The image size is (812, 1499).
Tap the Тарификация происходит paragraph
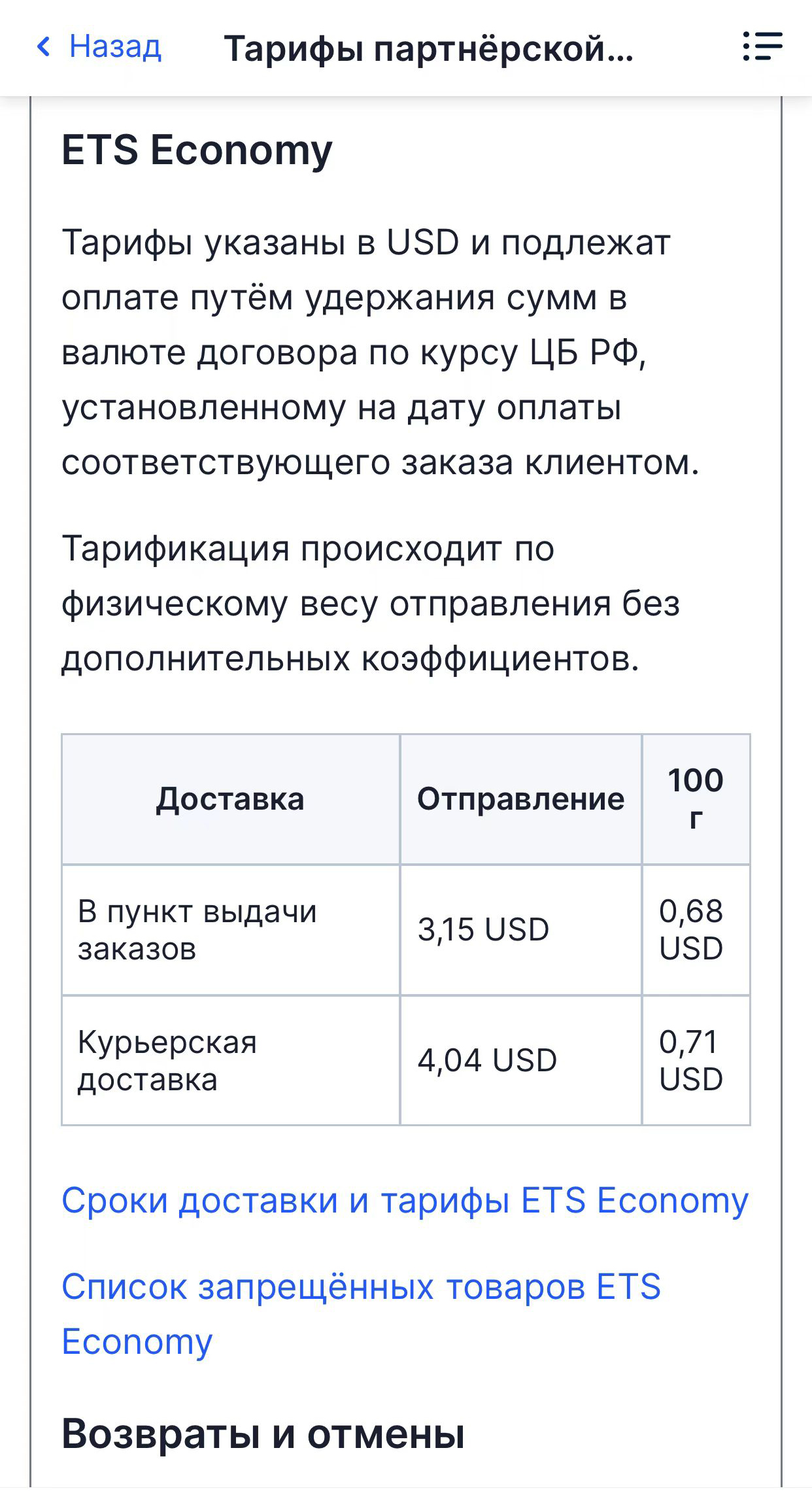click(x=370, y=603)
